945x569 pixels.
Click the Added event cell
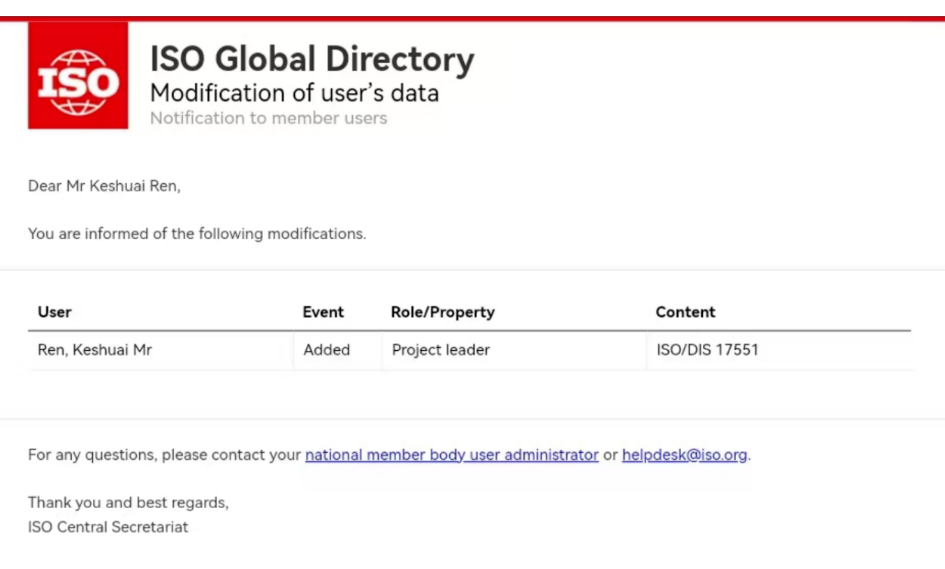click(x=327, y=350)
